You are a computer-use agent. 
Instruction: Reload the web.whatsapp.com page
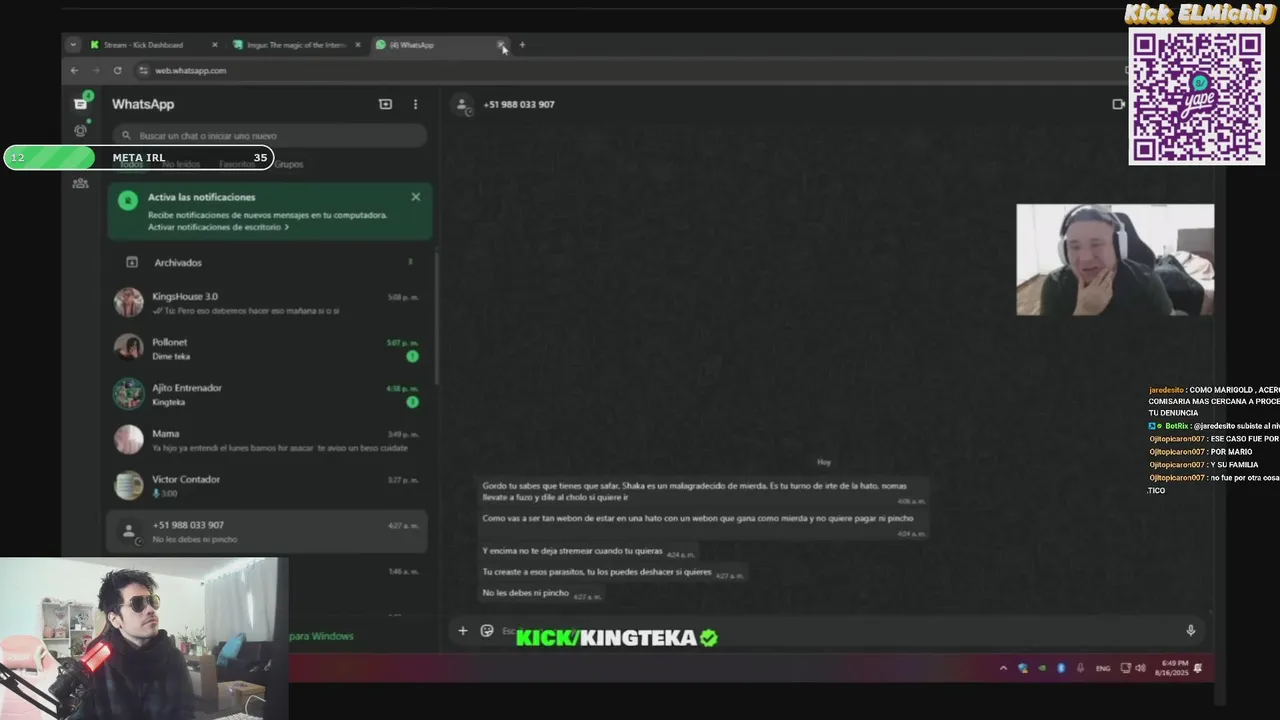click(x=117, y=70)
